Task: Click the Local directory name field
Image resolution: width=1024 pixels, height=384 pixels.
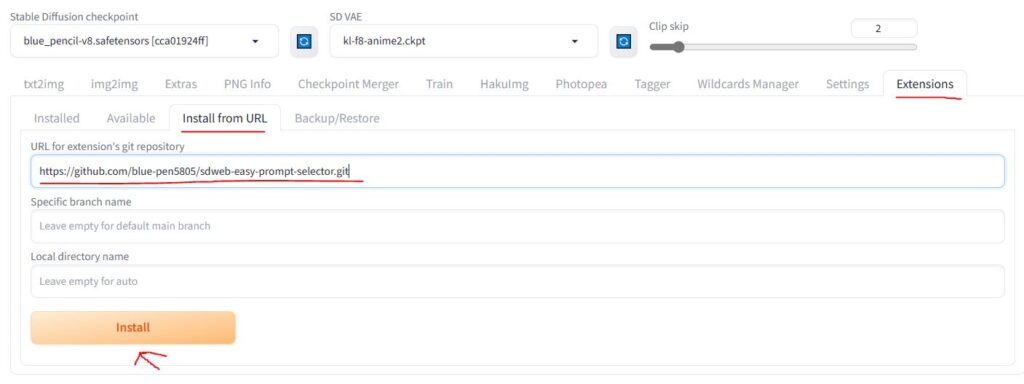Action: coord(517,281)
